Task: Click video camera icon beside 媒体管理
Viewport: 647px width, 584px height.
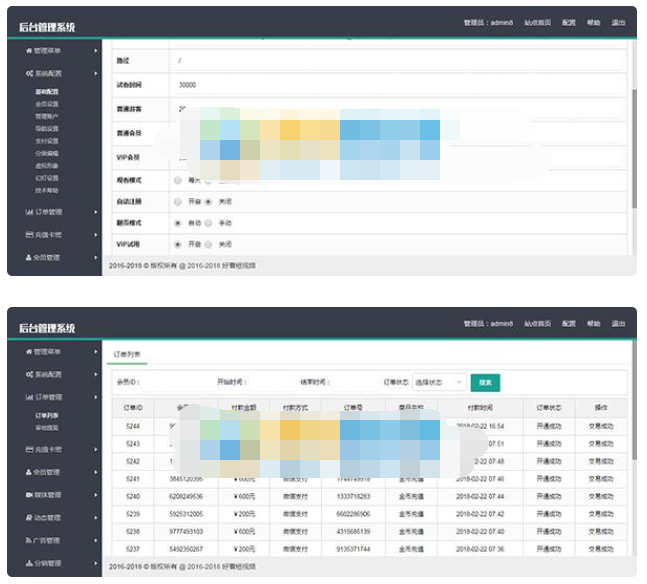Action: [29, 495]
